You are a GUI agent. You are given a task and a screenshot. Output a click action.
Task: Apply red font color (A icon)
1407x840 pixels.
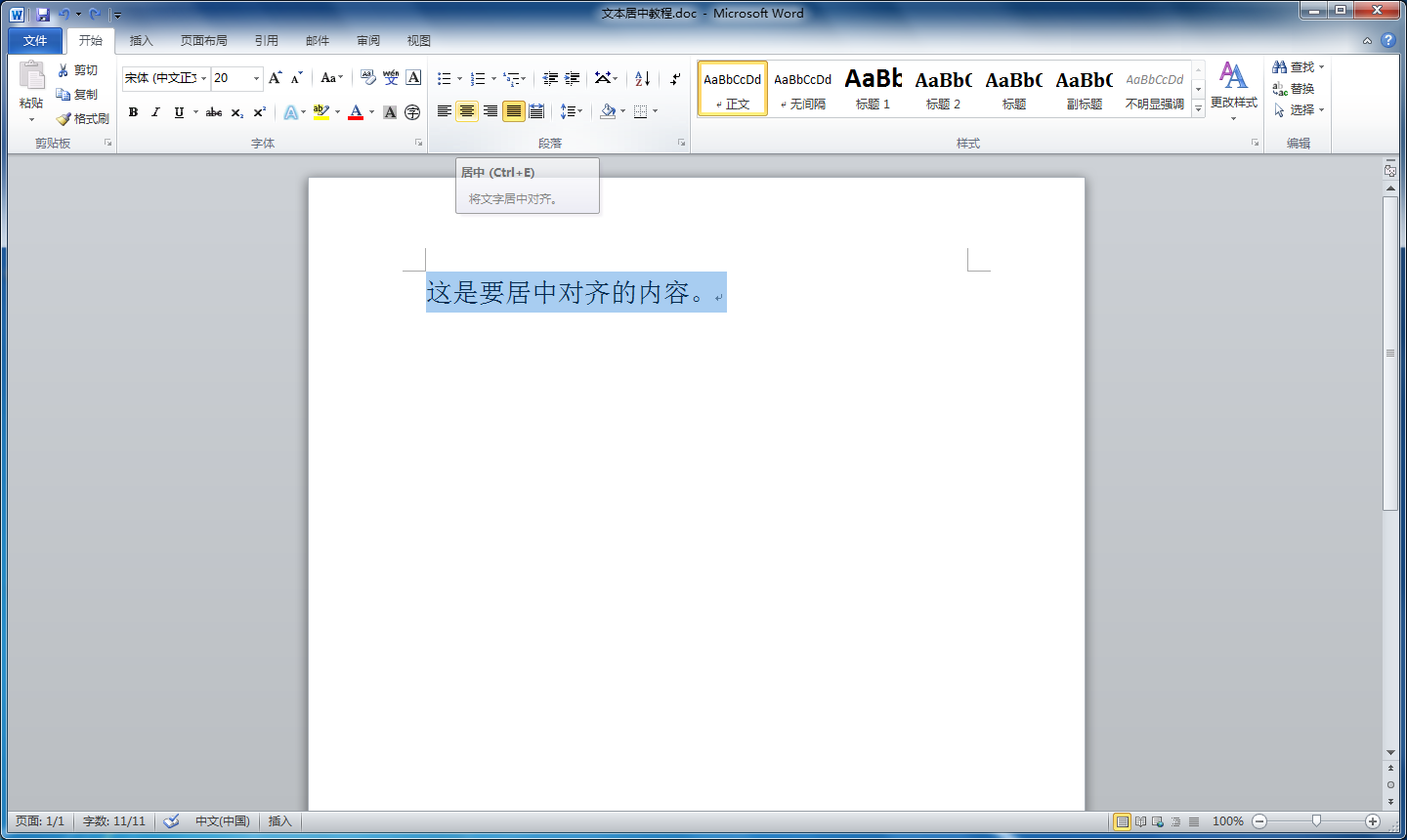[356, 112]
